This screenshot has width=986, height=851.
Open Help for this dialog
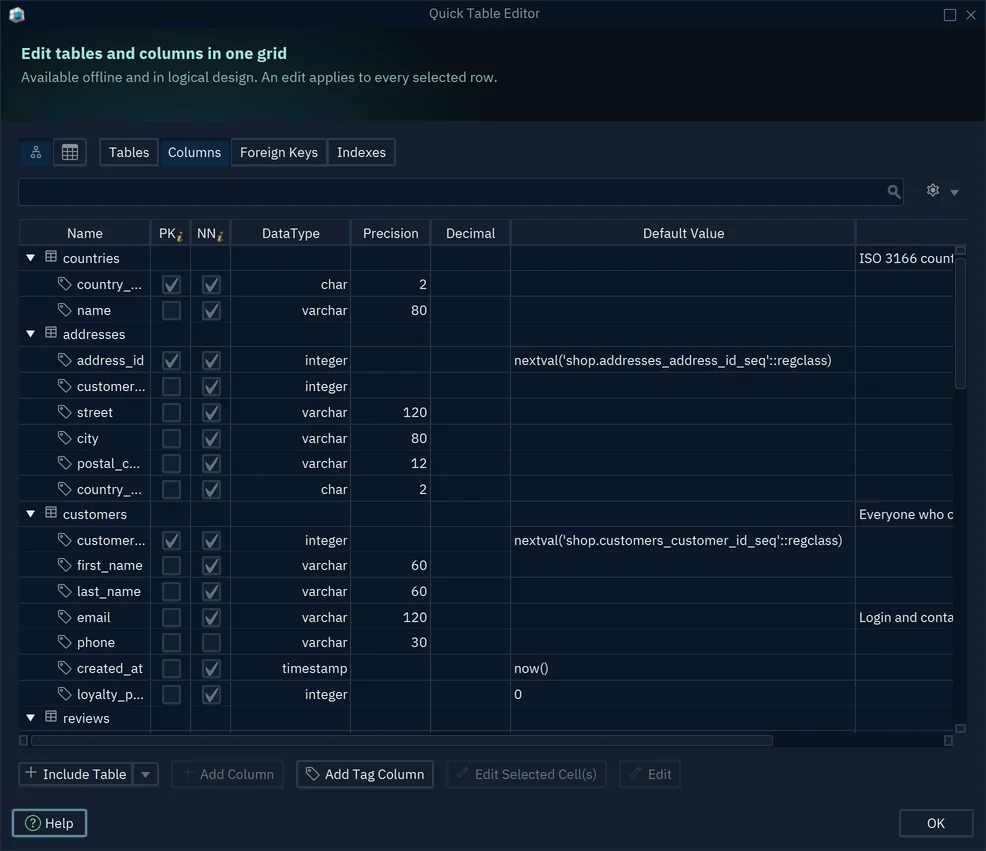click(49, 823)
